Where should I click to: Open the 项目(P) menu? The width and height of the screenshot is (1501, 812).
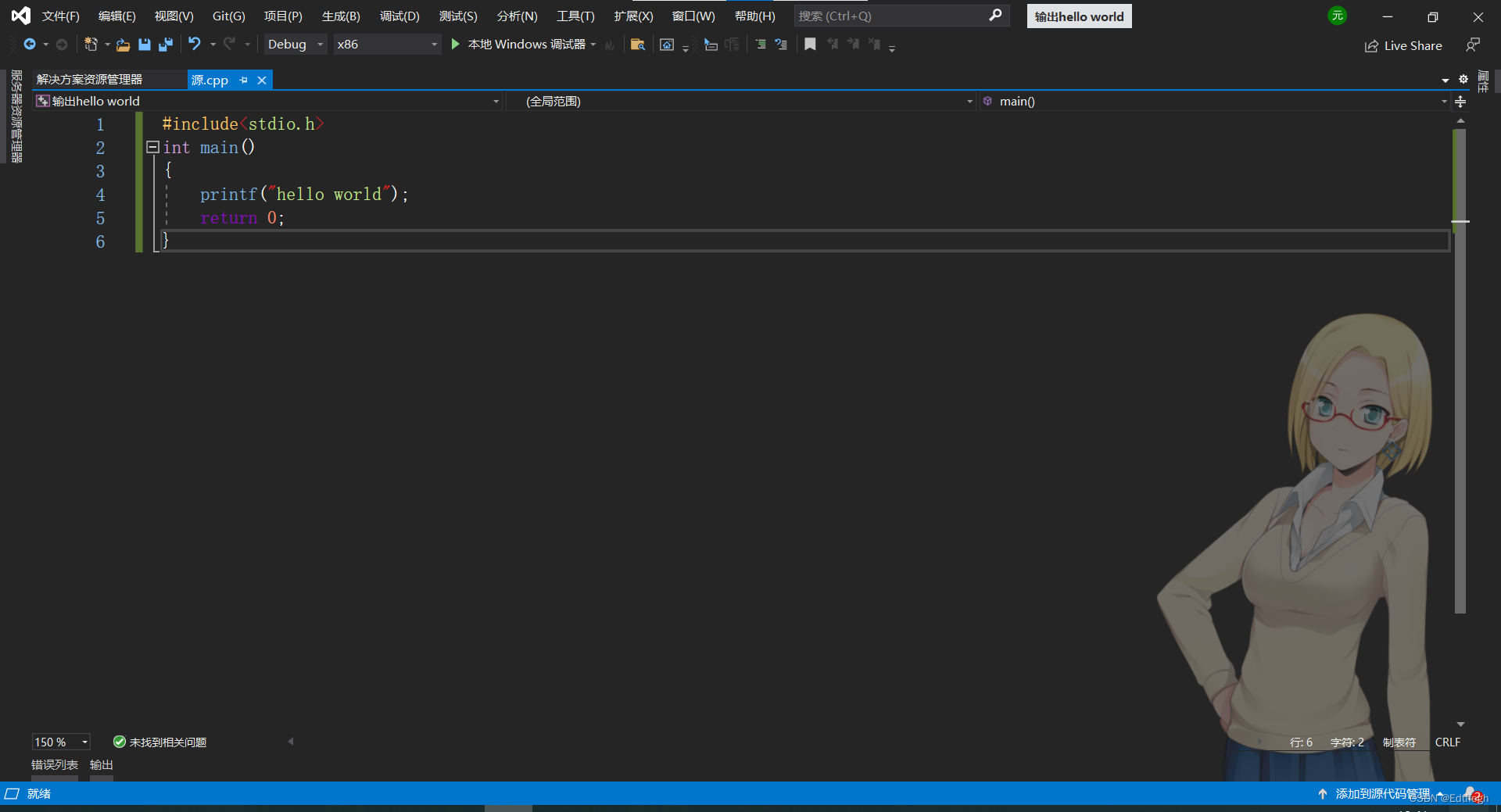pyautogui.click(x=283, y=16)
